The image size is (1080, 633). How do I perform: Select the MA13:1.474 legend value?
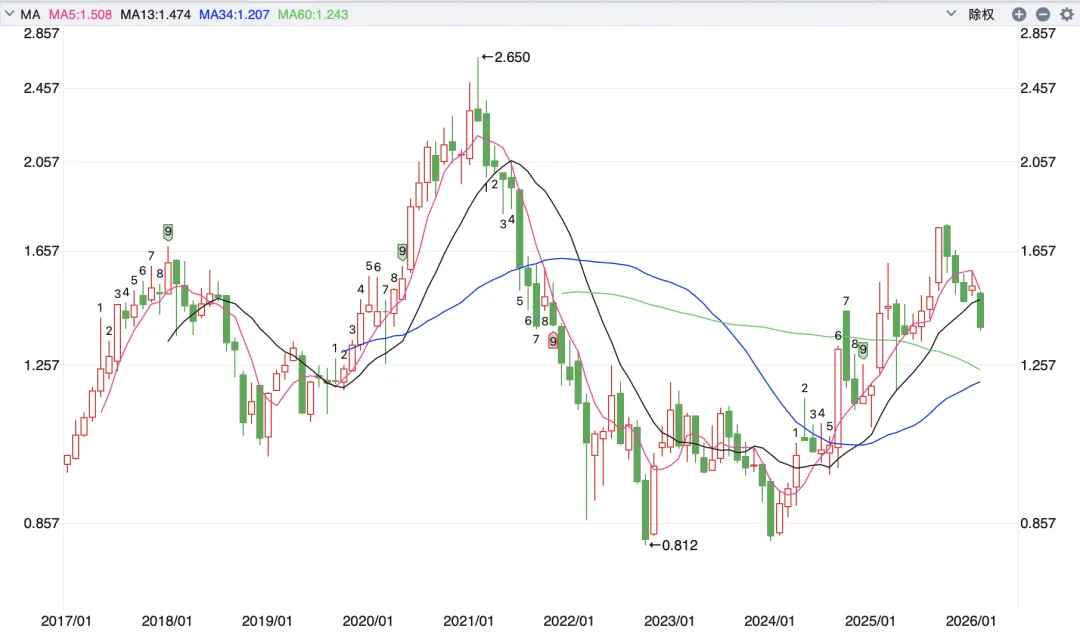click(x=156, y=14)
